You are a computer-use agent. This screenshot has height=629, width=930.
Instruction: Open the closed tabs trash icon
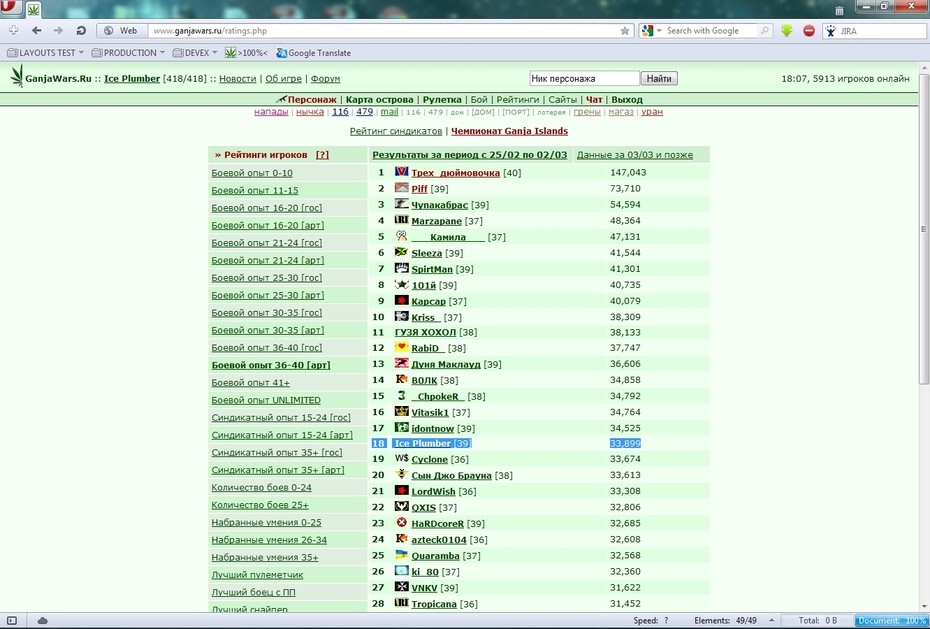click(x=839, y=10)
